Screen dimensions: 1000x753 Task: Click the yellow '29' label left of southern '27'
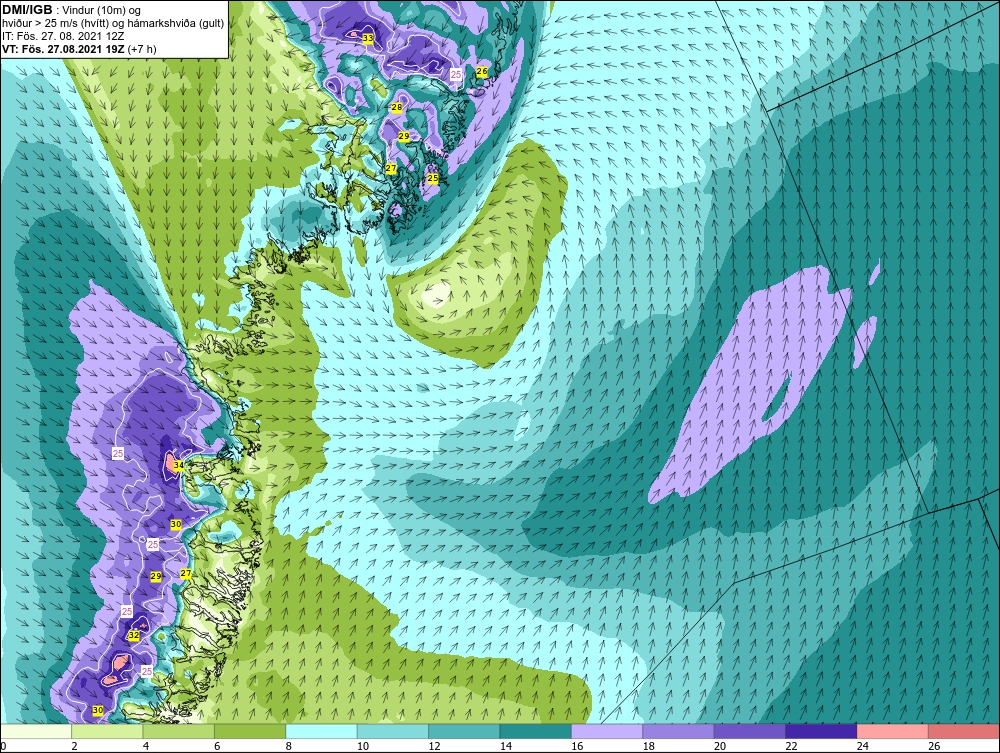coord(156,576)
